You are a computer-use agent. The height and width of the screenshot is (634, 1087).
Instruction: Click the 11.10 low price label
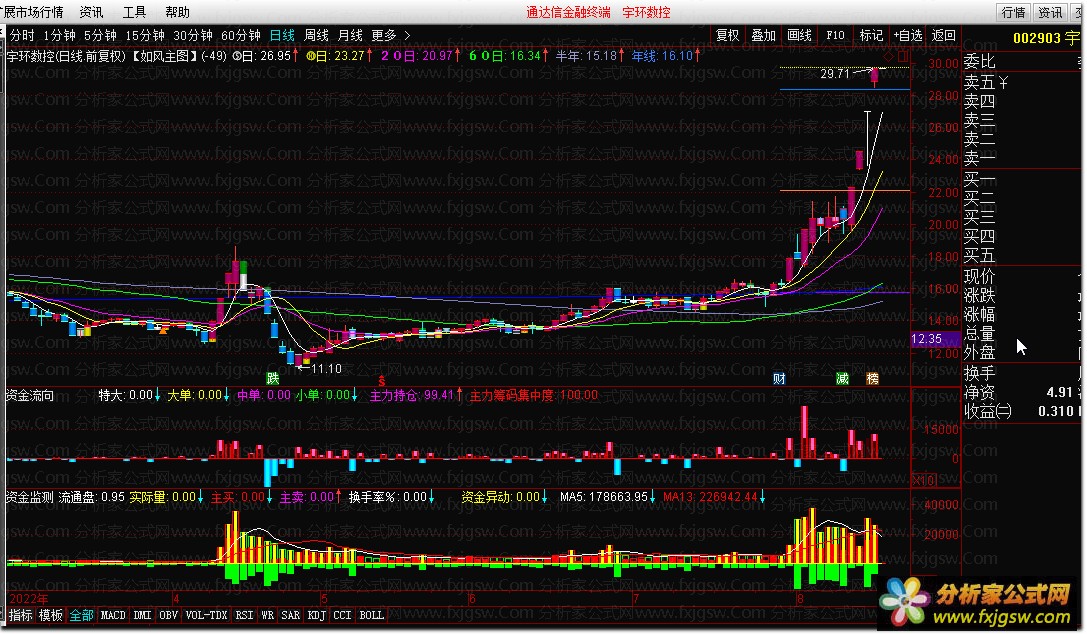[x=326, y=369]
